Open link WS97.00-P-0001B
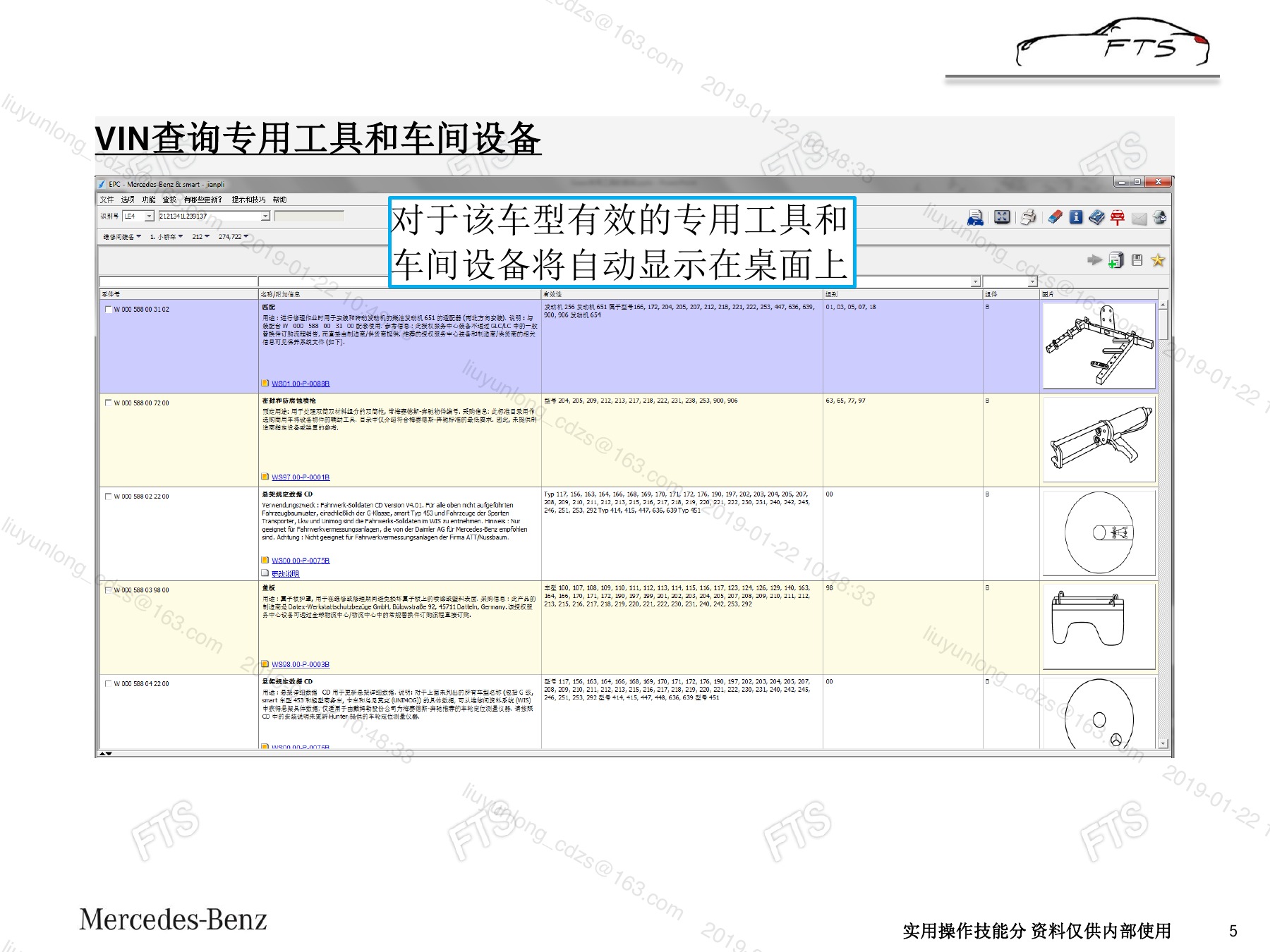 [301, 477]
